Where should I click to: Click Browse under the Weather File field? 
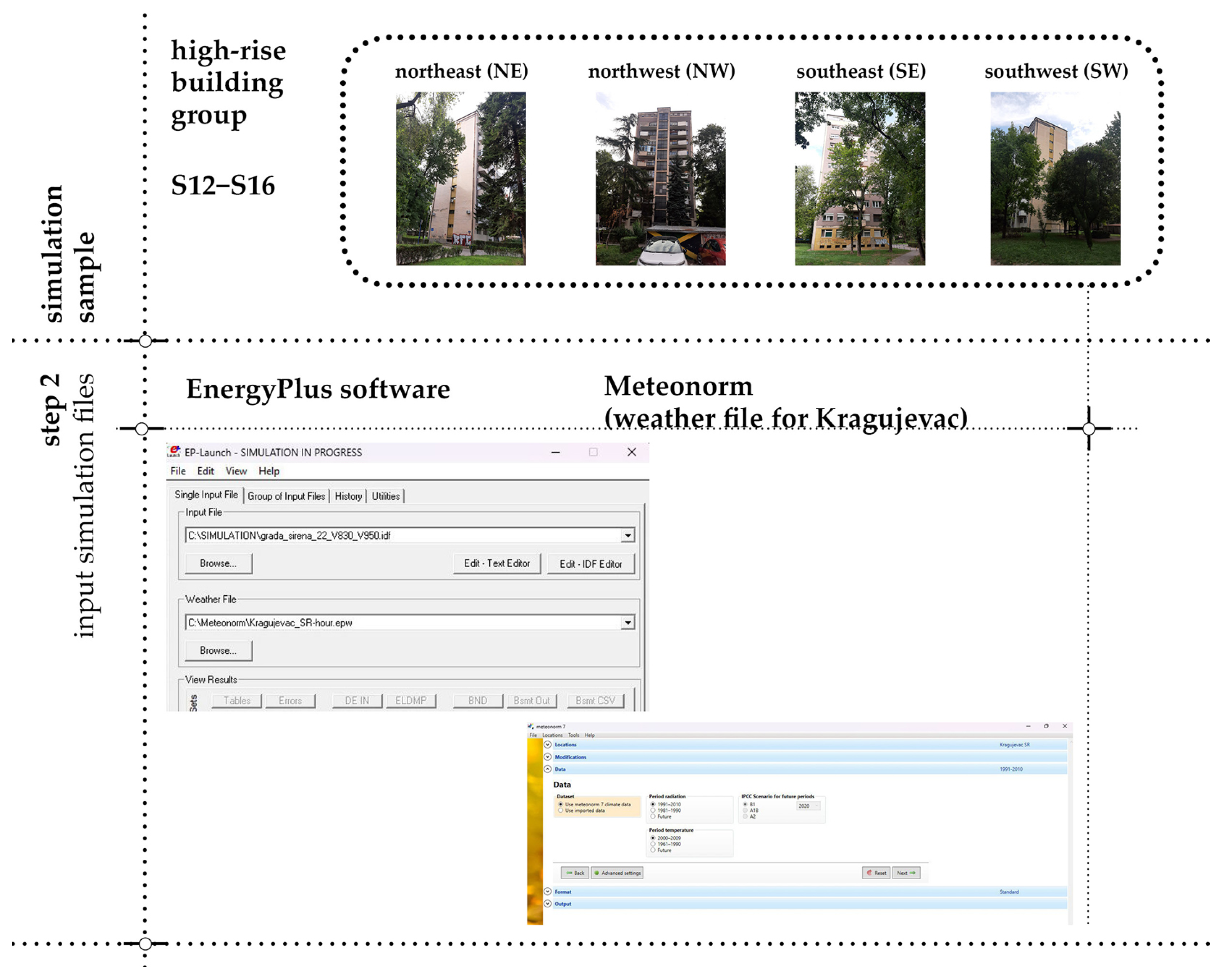tap(218, 650)
